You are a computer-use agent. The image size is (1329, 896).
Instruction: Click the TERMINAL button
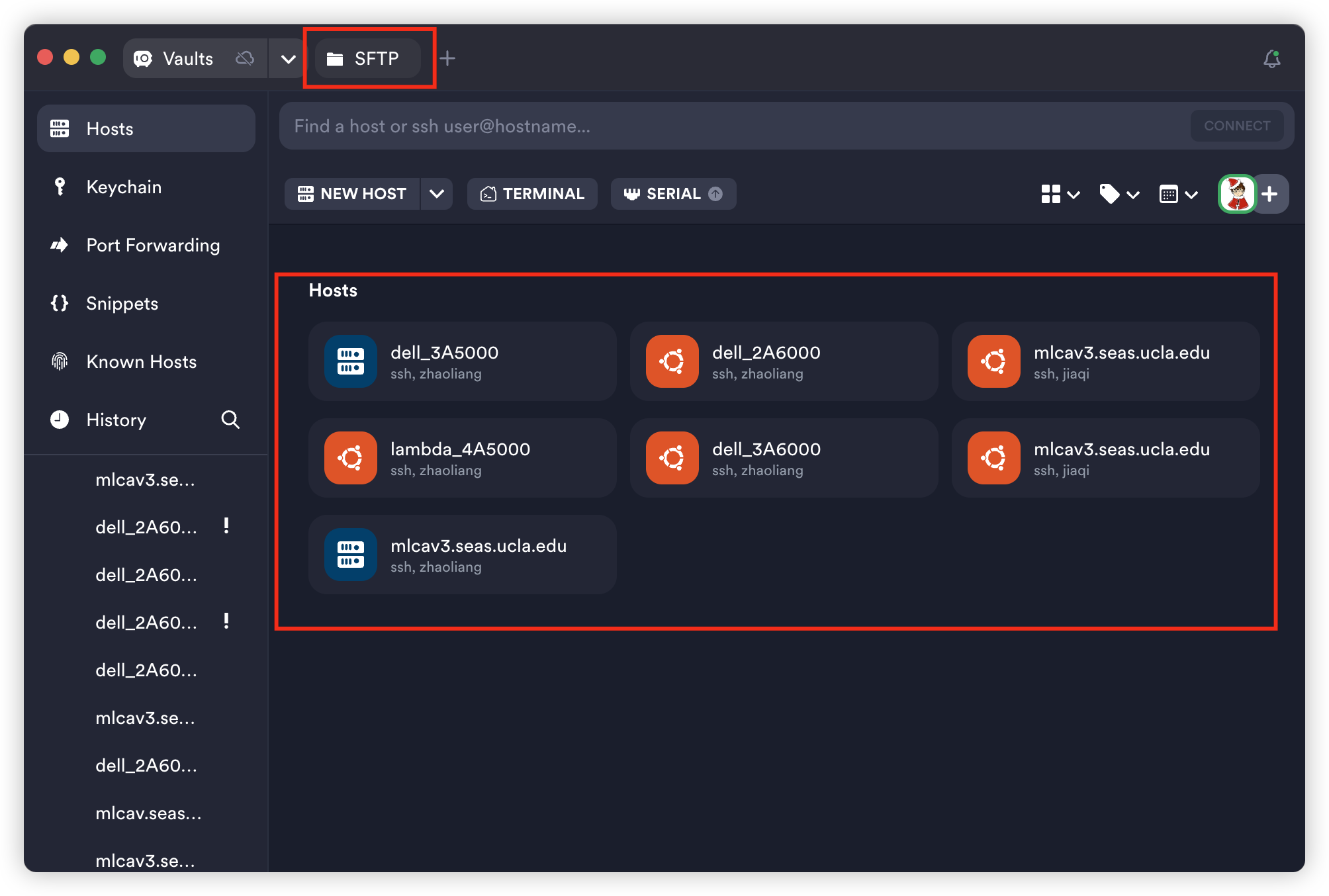point(532,194)
